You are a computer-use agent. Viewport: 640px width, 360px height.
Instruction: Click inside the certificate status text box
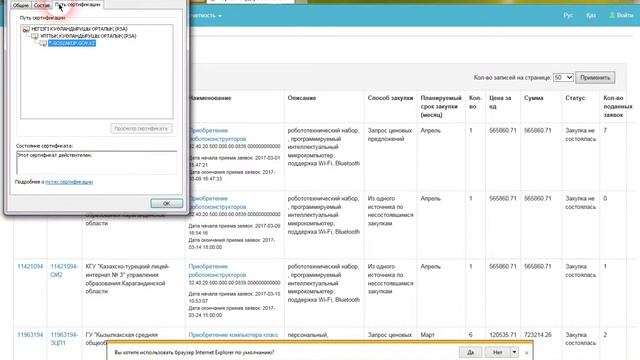click(97, 162)
